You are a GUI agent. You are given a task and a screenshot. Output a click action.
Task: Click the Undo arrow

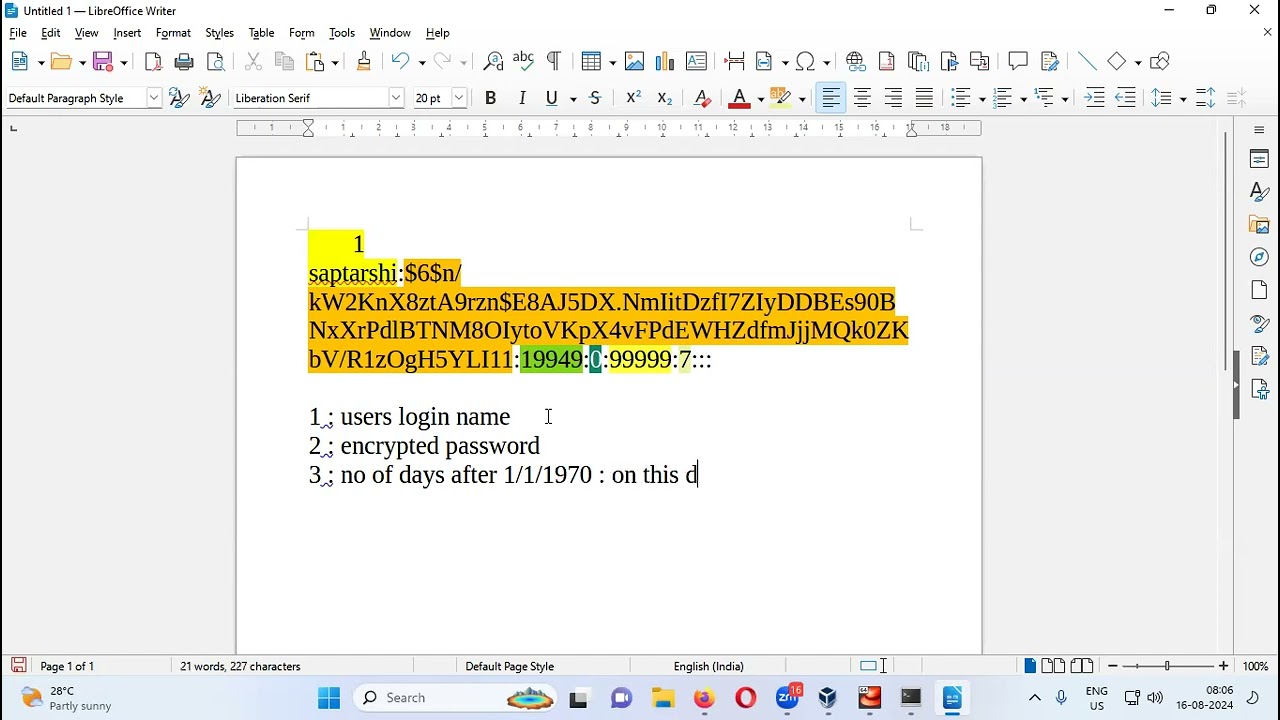pos(400,62)
